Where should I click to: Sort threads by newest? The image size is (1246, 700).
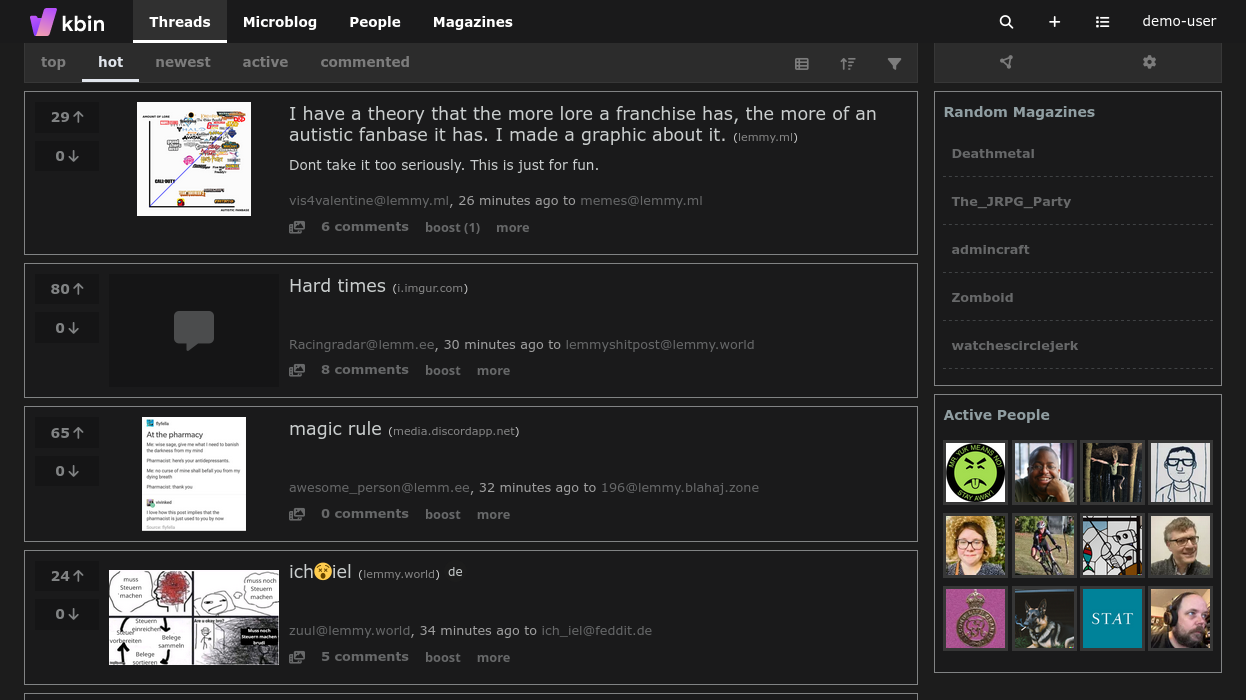click(183, 62)
